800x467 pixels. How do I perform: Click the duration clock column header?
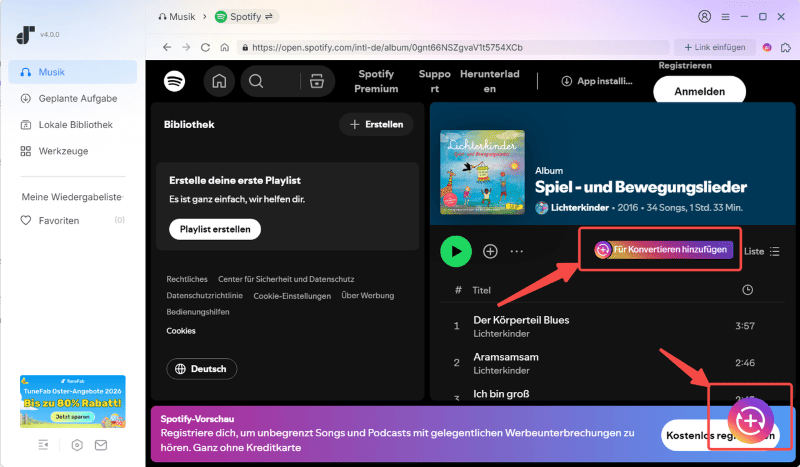(x=747, y=290)
